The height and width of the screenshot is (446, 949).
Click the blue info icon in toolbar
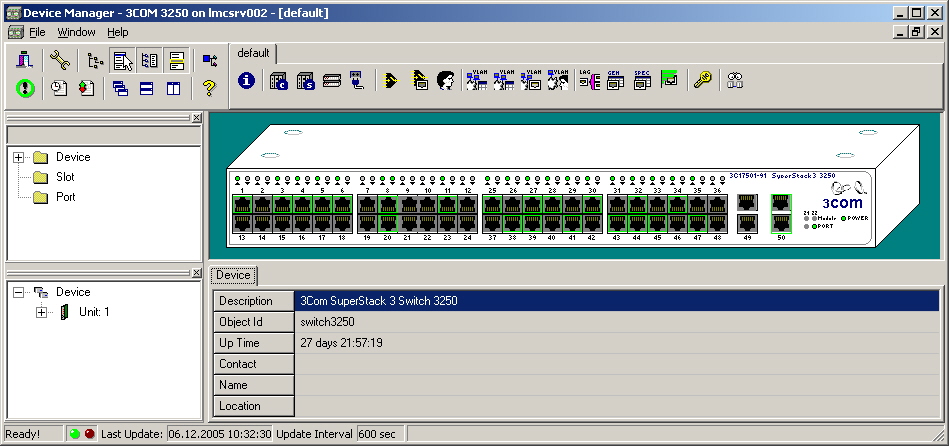pyautogui.click(x=246, y=80)
